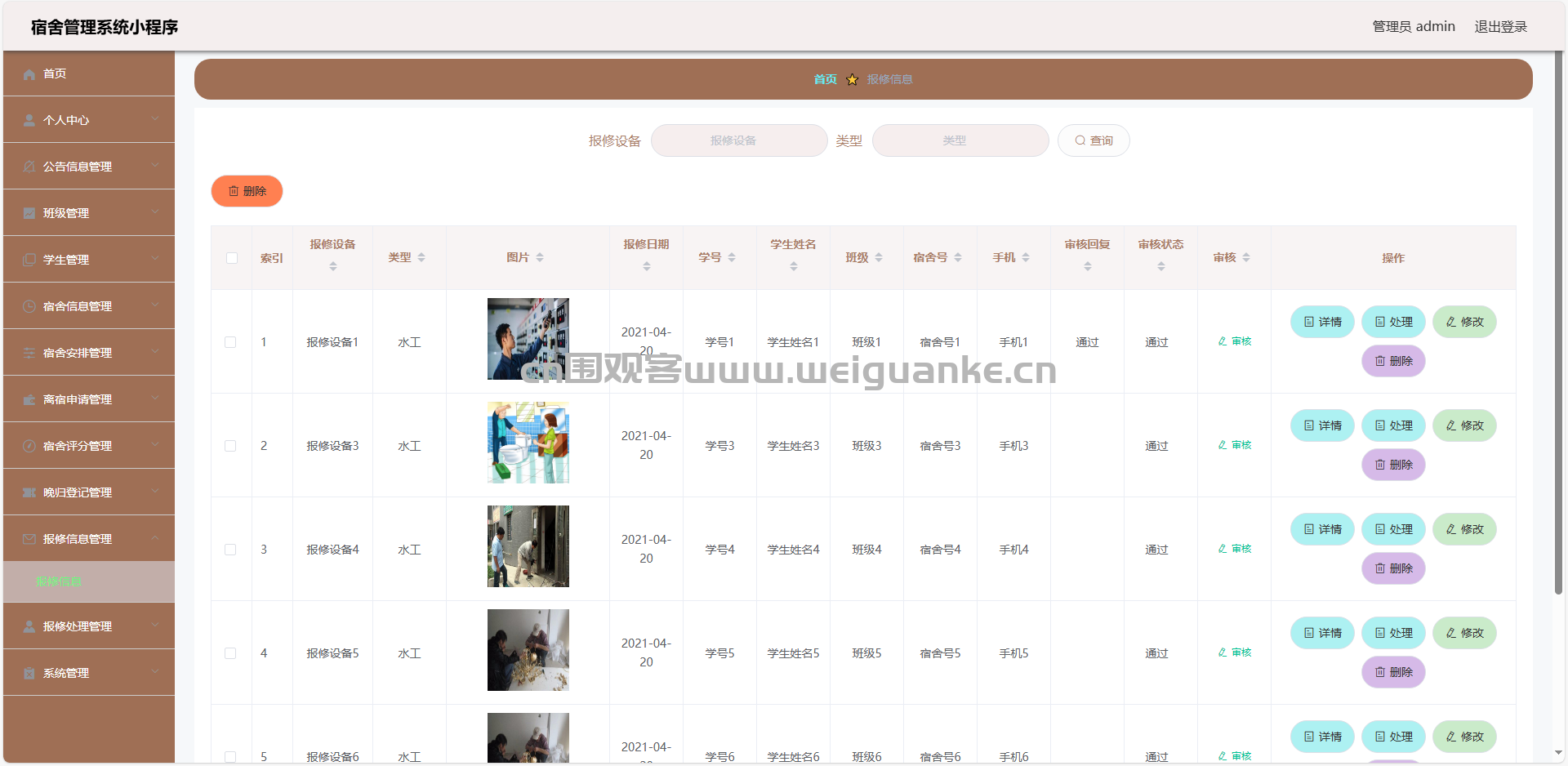Screen dimensions: 1568x766
Task: Click the icon beside 班级管理
Action: tap(29, 214)
